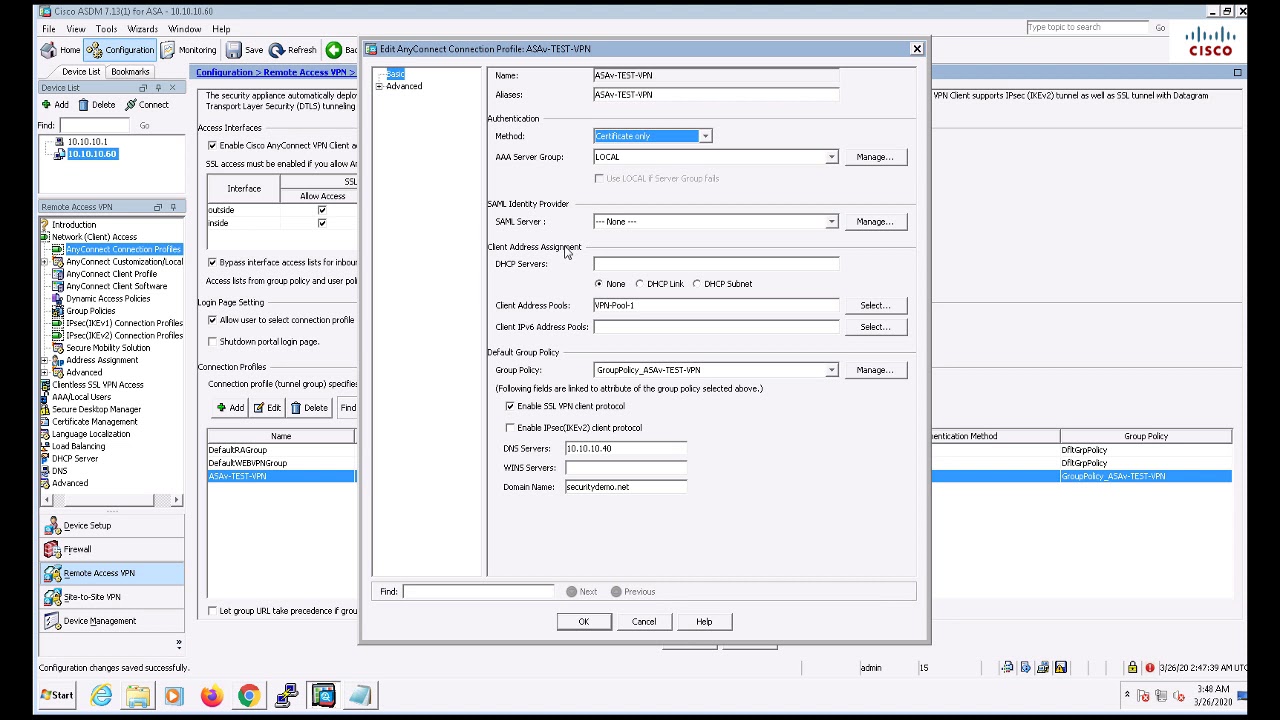
Task: Toggle Bypass interface access lists checkbox
Action: (212, 263)
